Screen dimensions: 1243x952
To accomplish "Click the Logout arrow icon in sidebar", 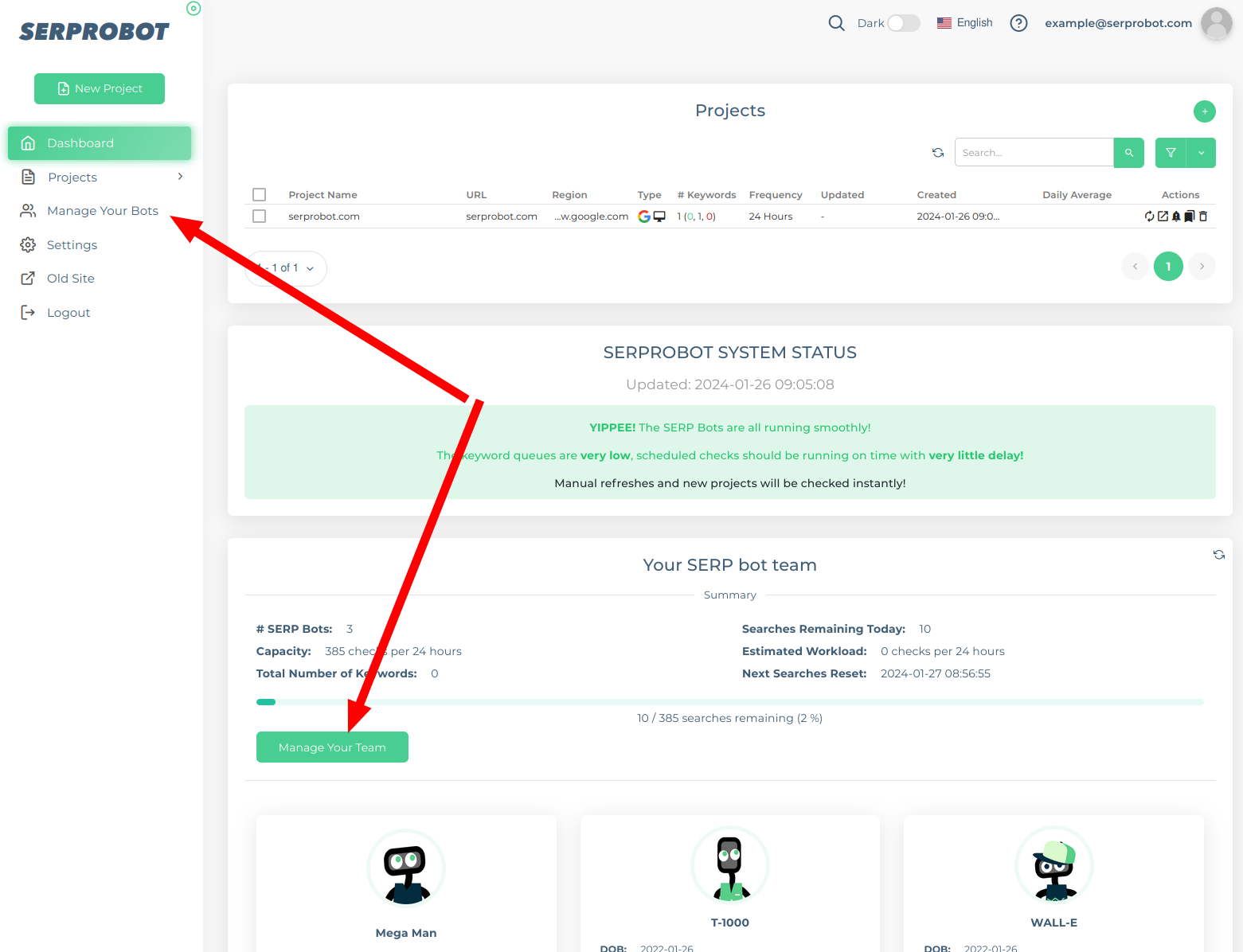I will (28, 312).
